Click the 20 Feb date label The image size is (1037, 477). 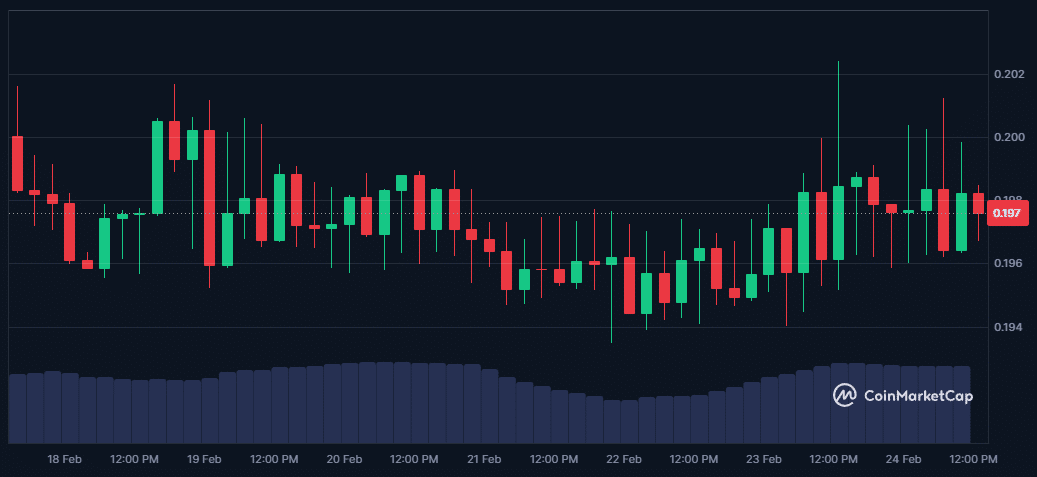pos(345,459)
